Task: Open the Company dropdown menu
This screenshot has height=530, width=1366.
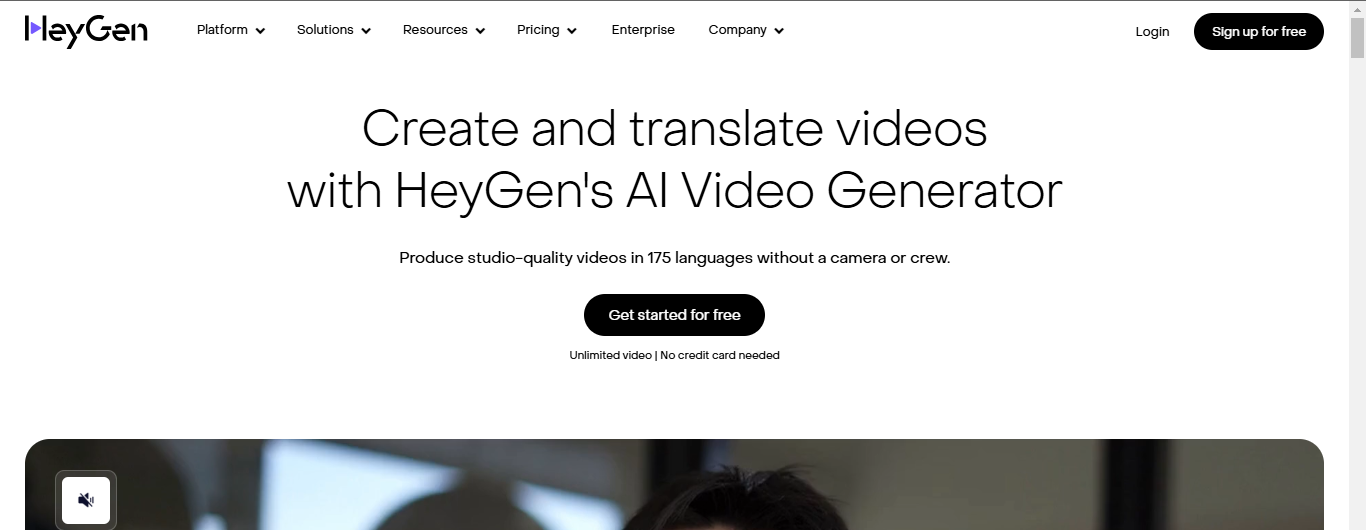Action: pos(746,30)
